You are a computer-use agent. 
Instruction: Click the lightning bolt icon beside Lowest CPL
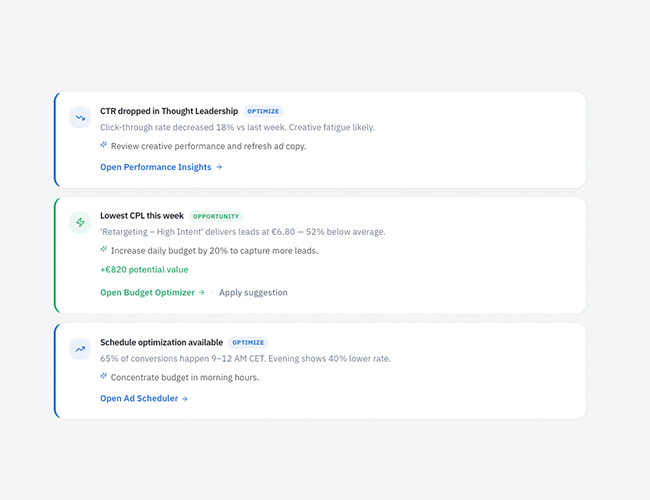click(x=80, y=222)
